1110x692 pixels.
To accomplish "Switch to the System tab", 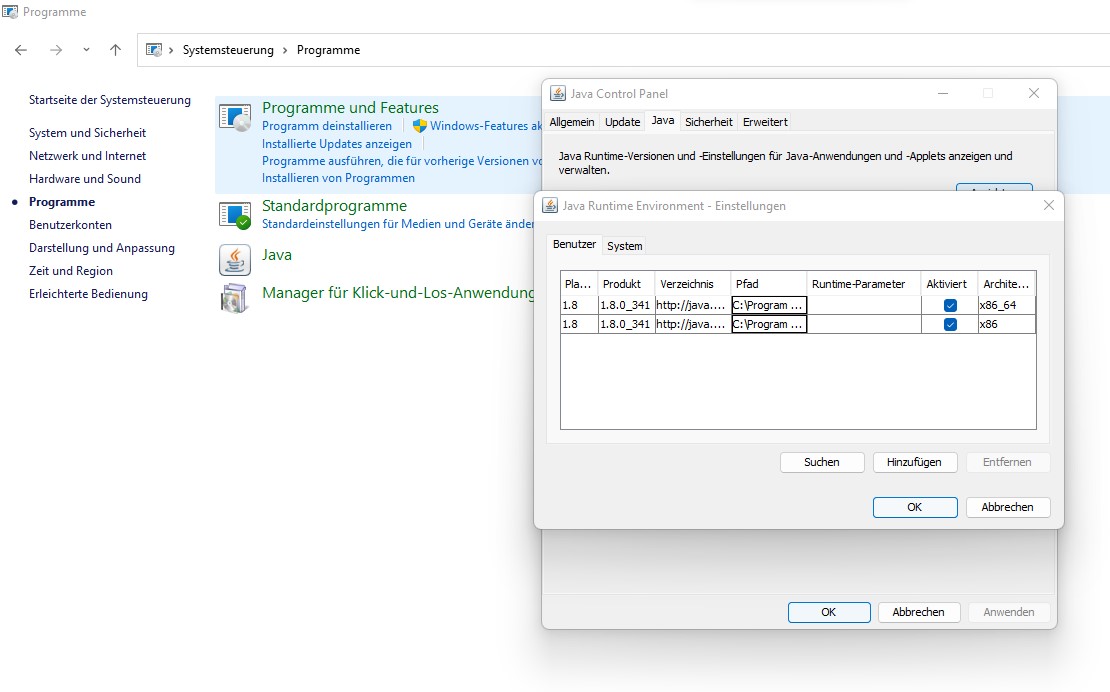I will click(x=625, y=246).
